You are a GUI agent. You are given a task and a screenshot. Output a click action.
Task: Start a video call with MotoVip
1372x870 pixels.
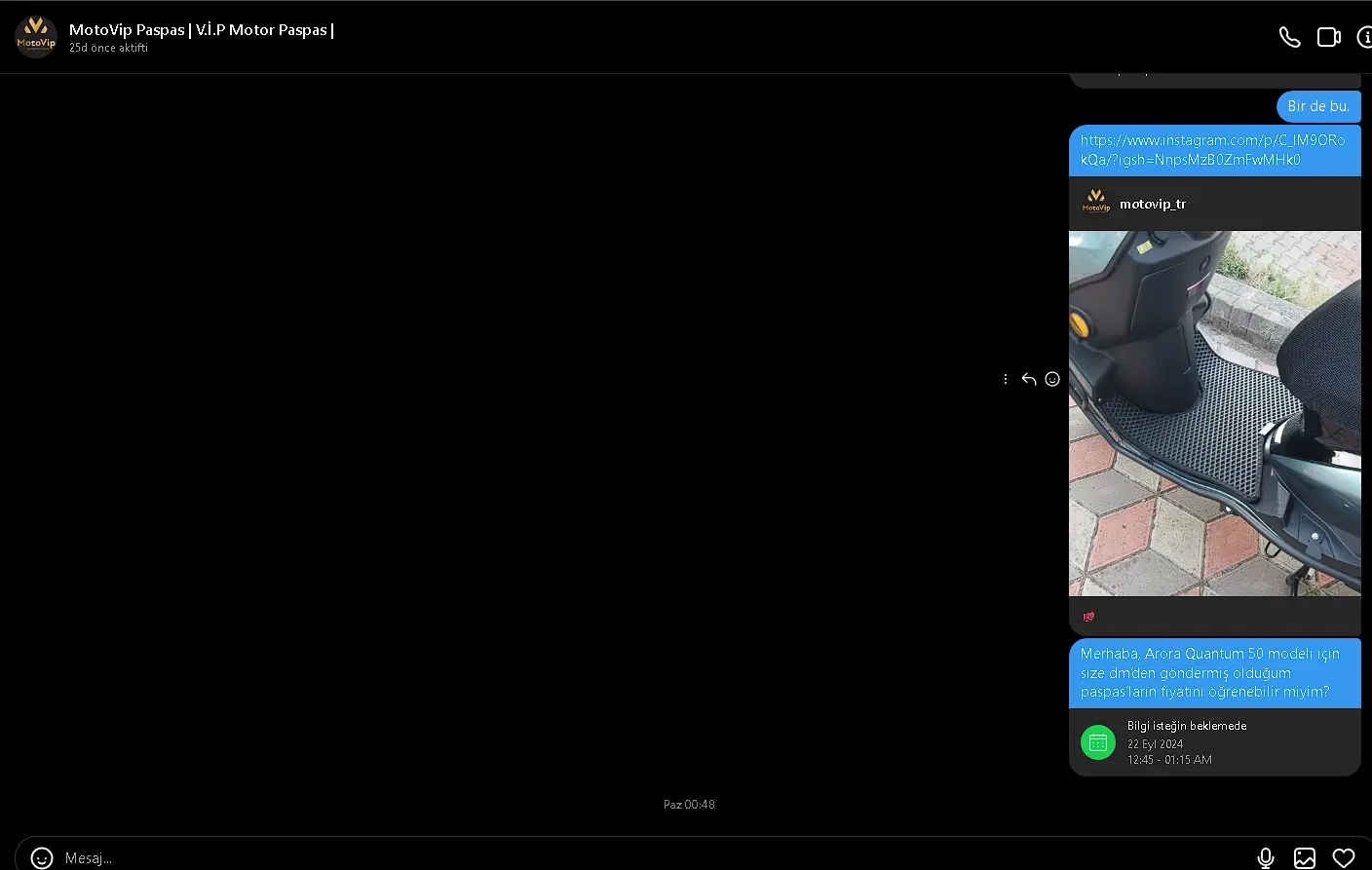click(1329, 37)
